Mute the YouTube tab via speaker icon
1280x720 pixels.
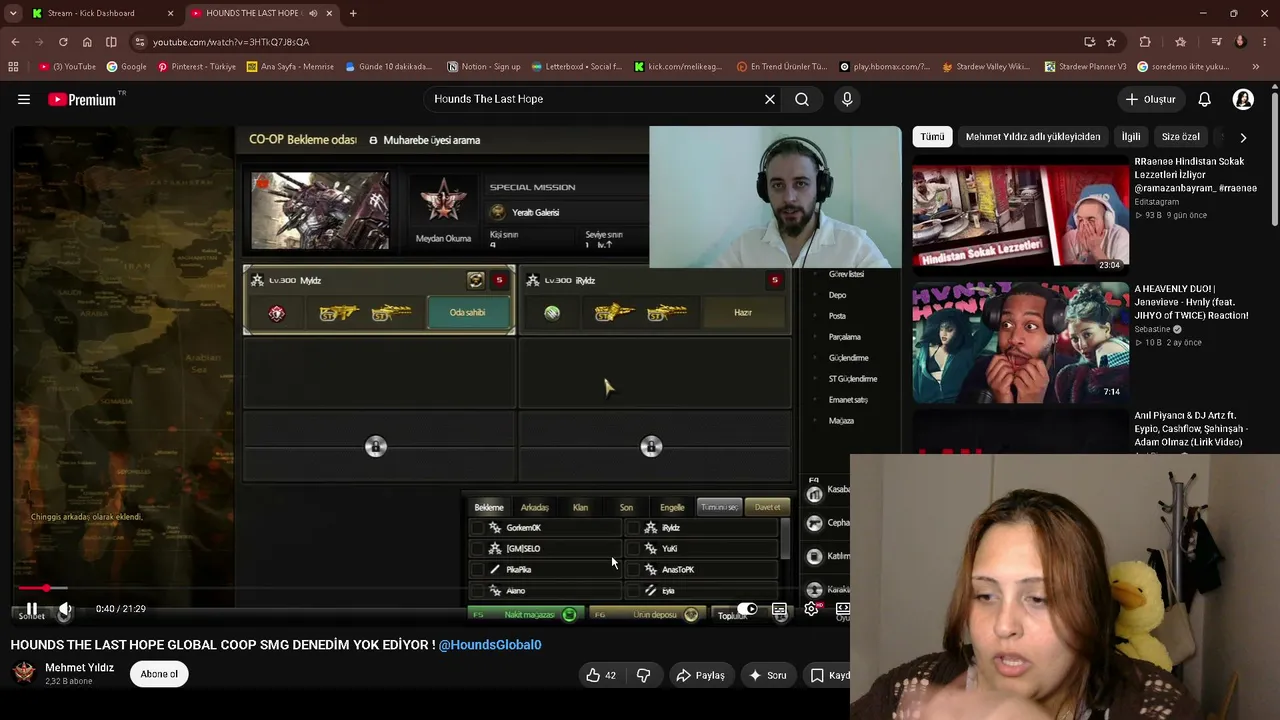(x=313, y=13)
